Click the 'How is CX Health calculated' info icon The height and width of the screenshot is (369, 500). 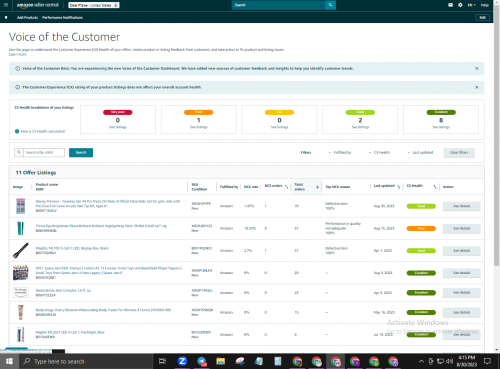17,131
